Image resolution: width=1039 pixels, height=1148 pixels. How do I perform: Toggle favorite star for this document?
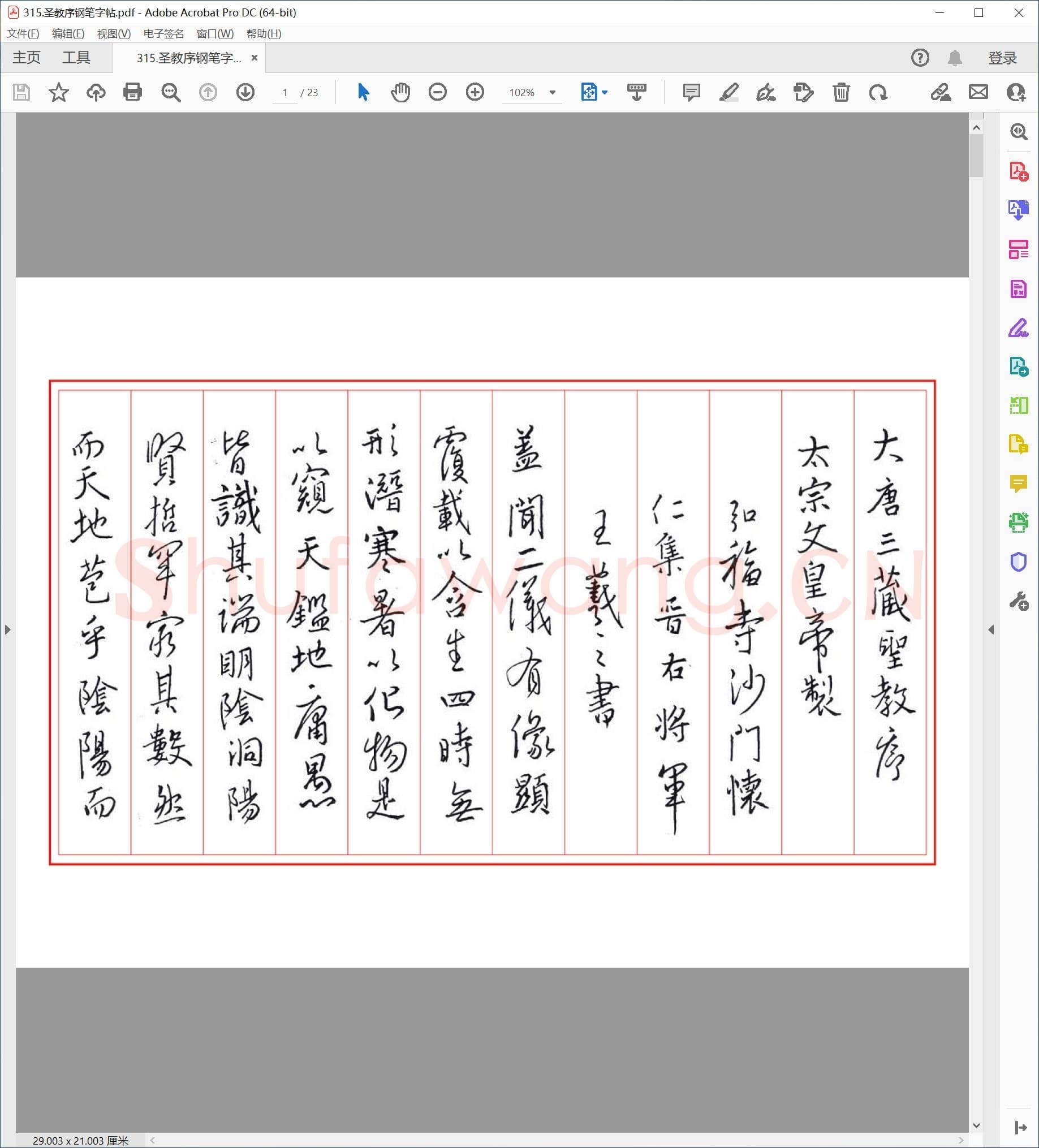coord(59,92)
